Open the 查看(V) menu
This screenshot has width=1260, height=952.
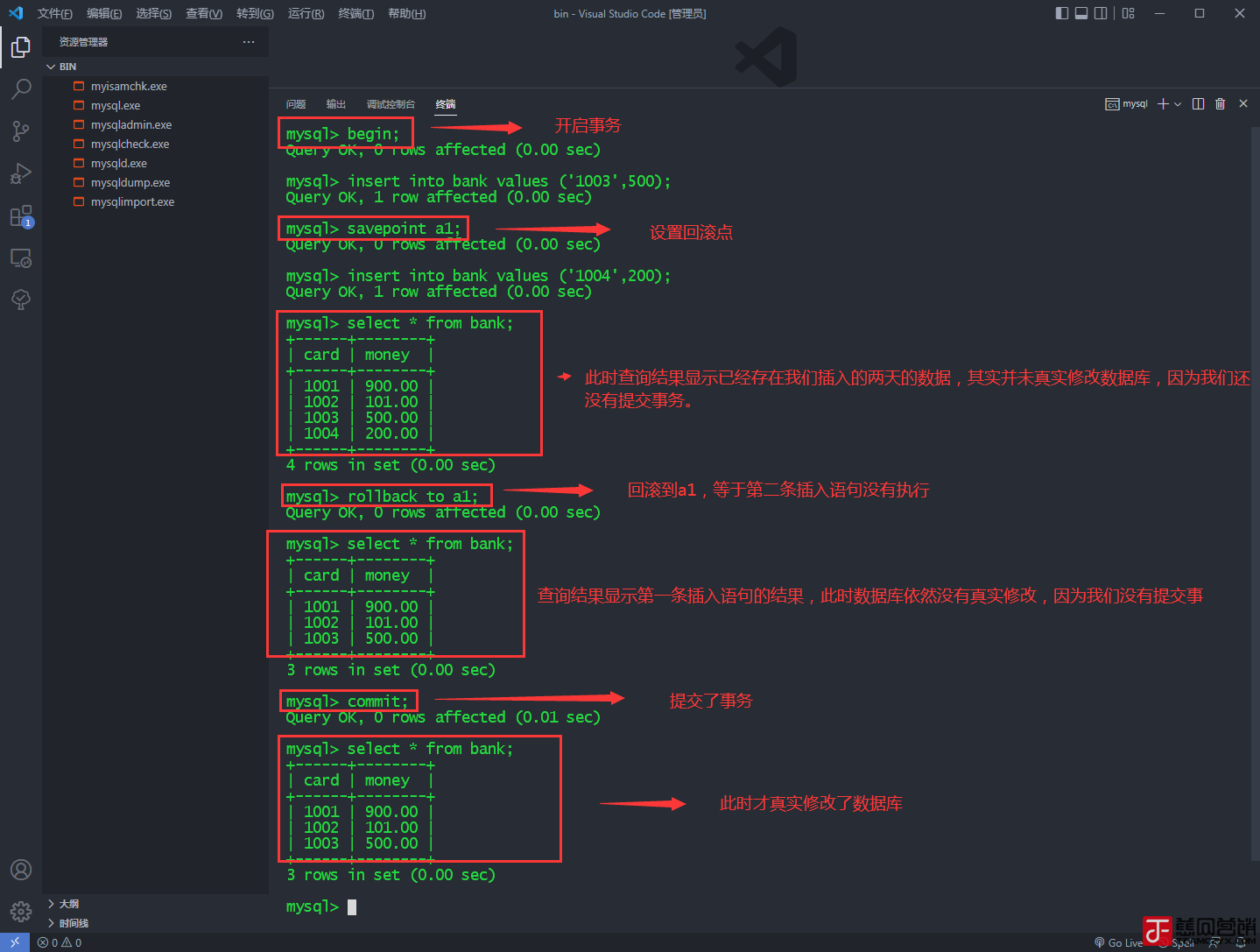(204, 13)
